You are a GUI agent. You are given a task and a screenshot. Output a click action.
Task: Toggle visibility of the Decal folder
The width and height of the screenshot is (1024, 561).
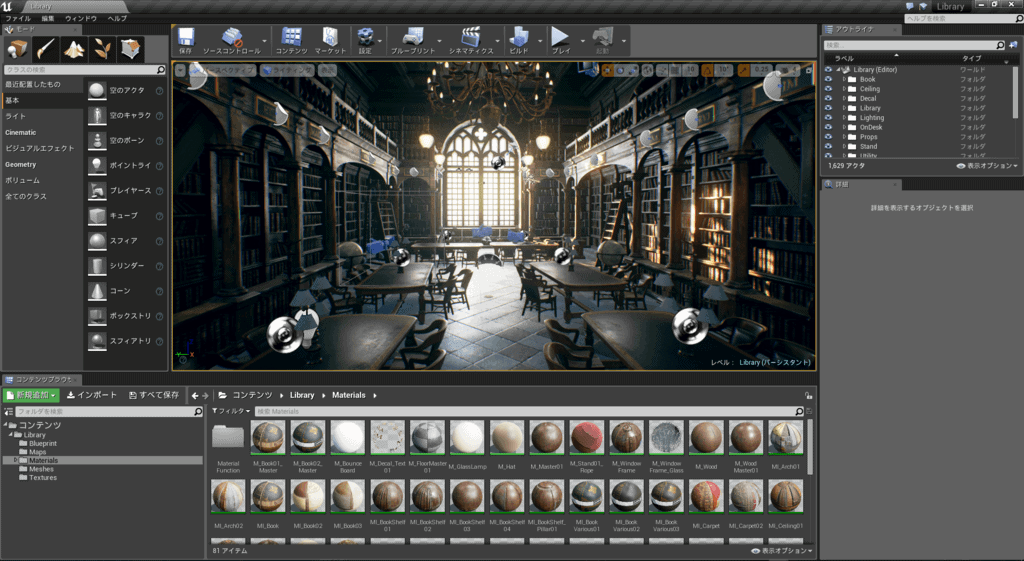click(x=829, y=99)
